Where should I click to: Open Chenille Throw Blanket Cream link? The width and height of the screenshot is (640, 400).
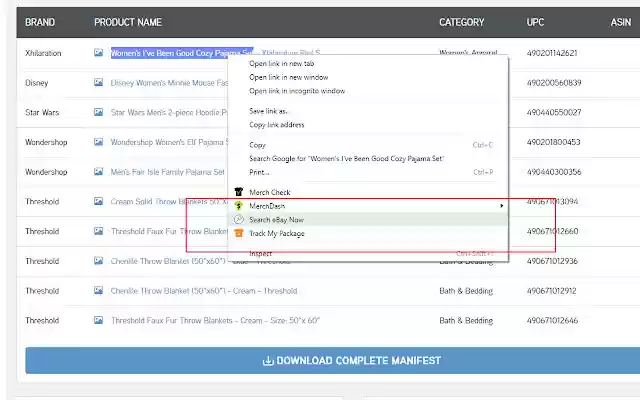point(204,291)
